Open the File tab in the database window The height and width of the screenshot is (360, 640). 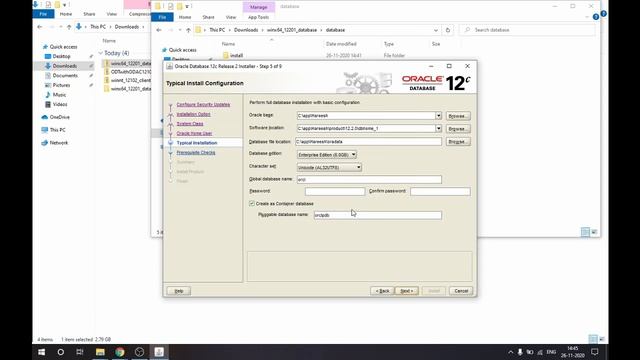(162, 17)
